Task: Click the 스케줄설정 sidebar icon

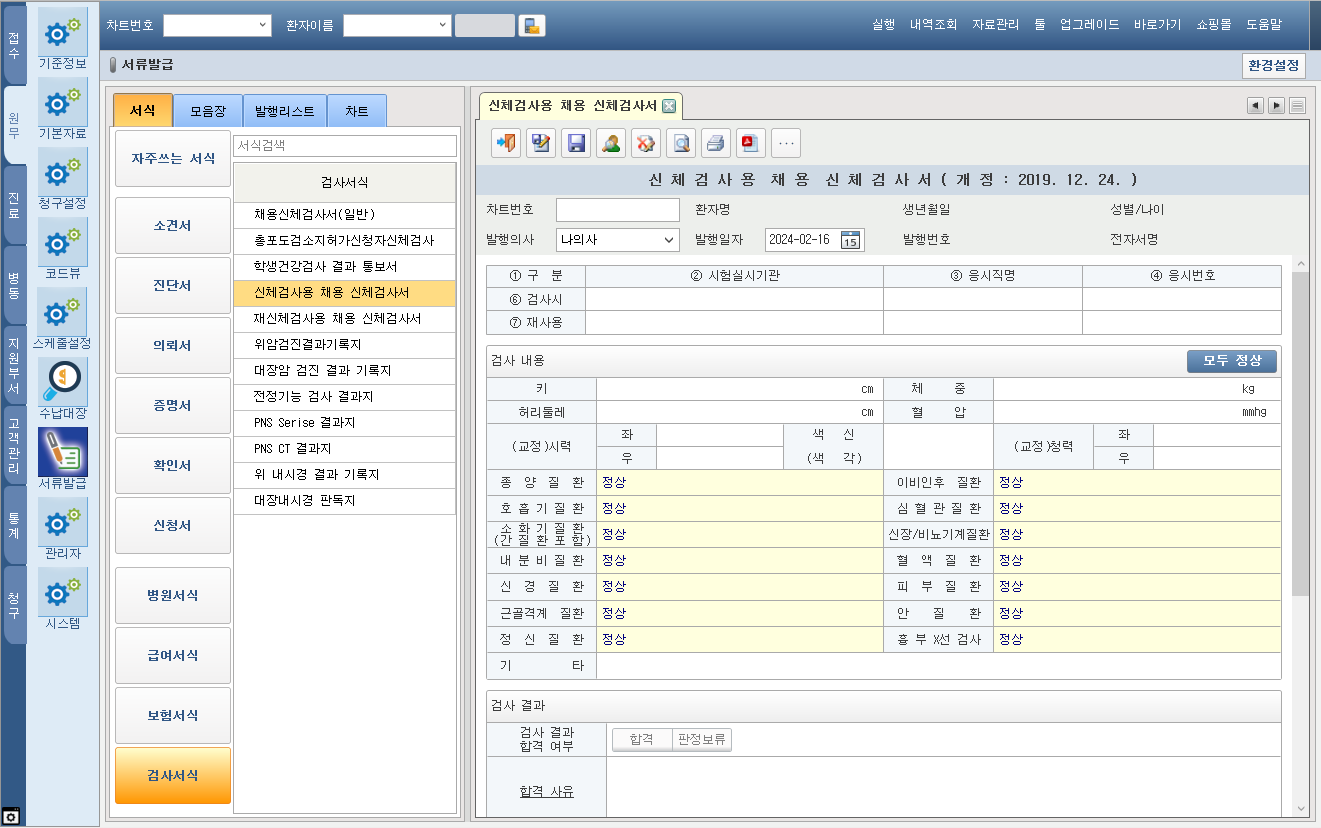Action: (x=62, y=313)
